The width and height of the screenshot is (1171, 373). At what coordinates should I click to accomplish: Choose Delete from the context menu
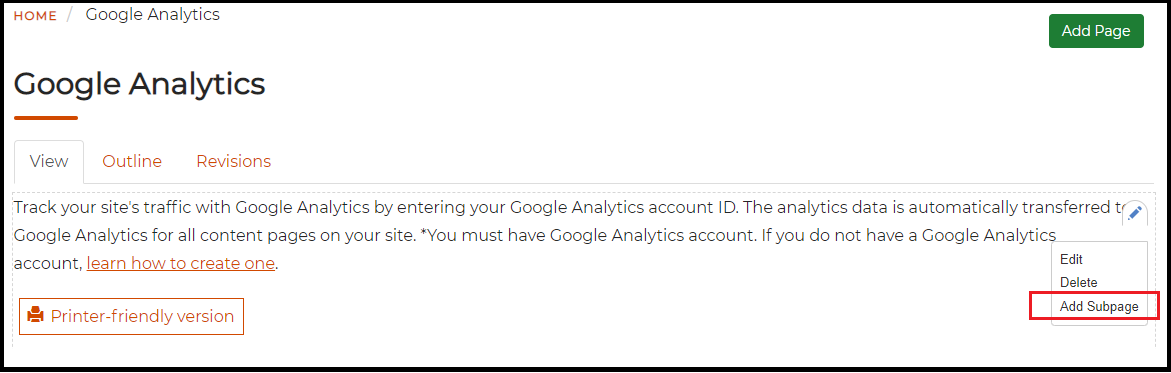[x=1078, y=283]
